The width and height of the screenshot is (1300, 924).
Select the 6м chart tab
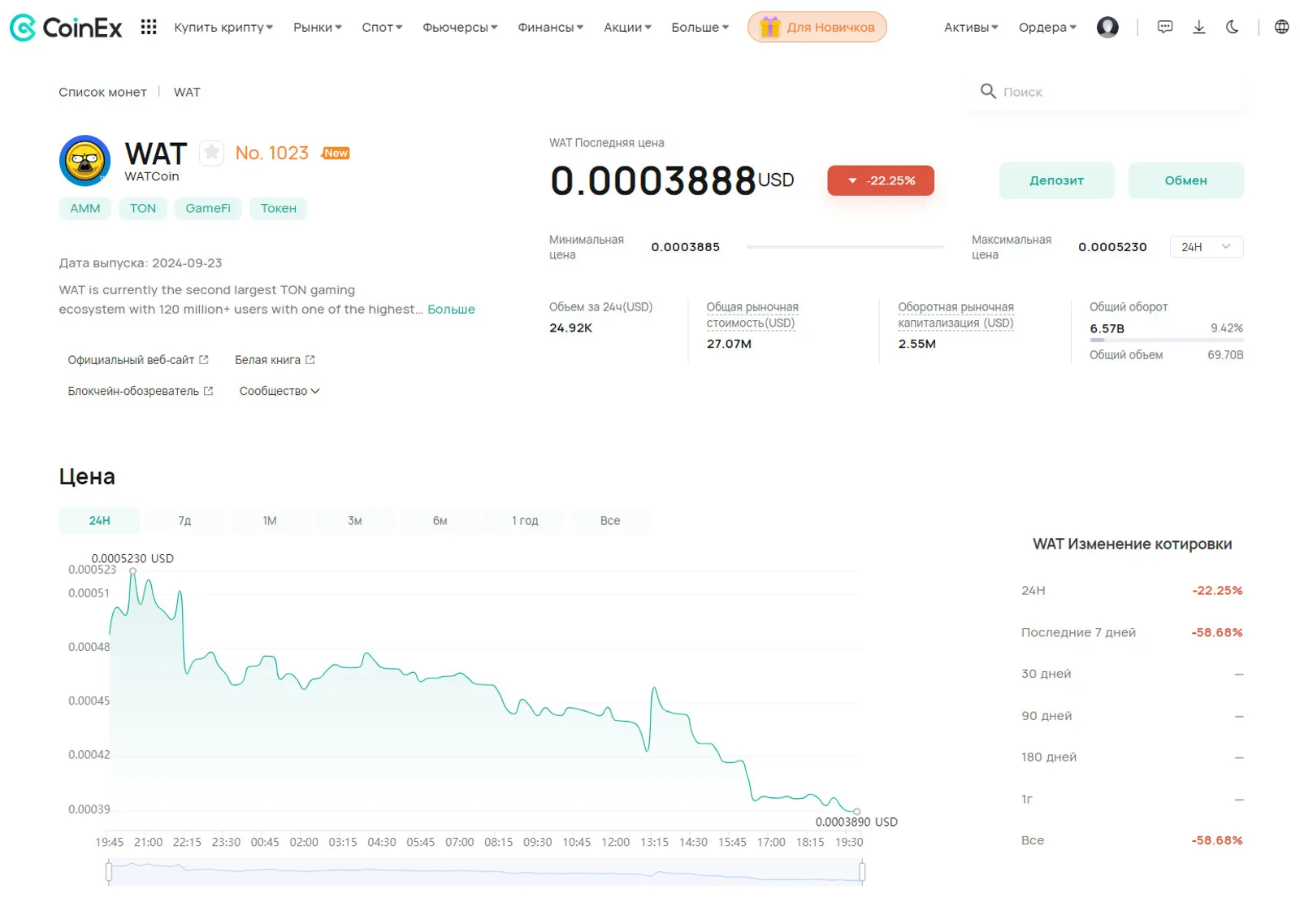(x=440, y=521)
